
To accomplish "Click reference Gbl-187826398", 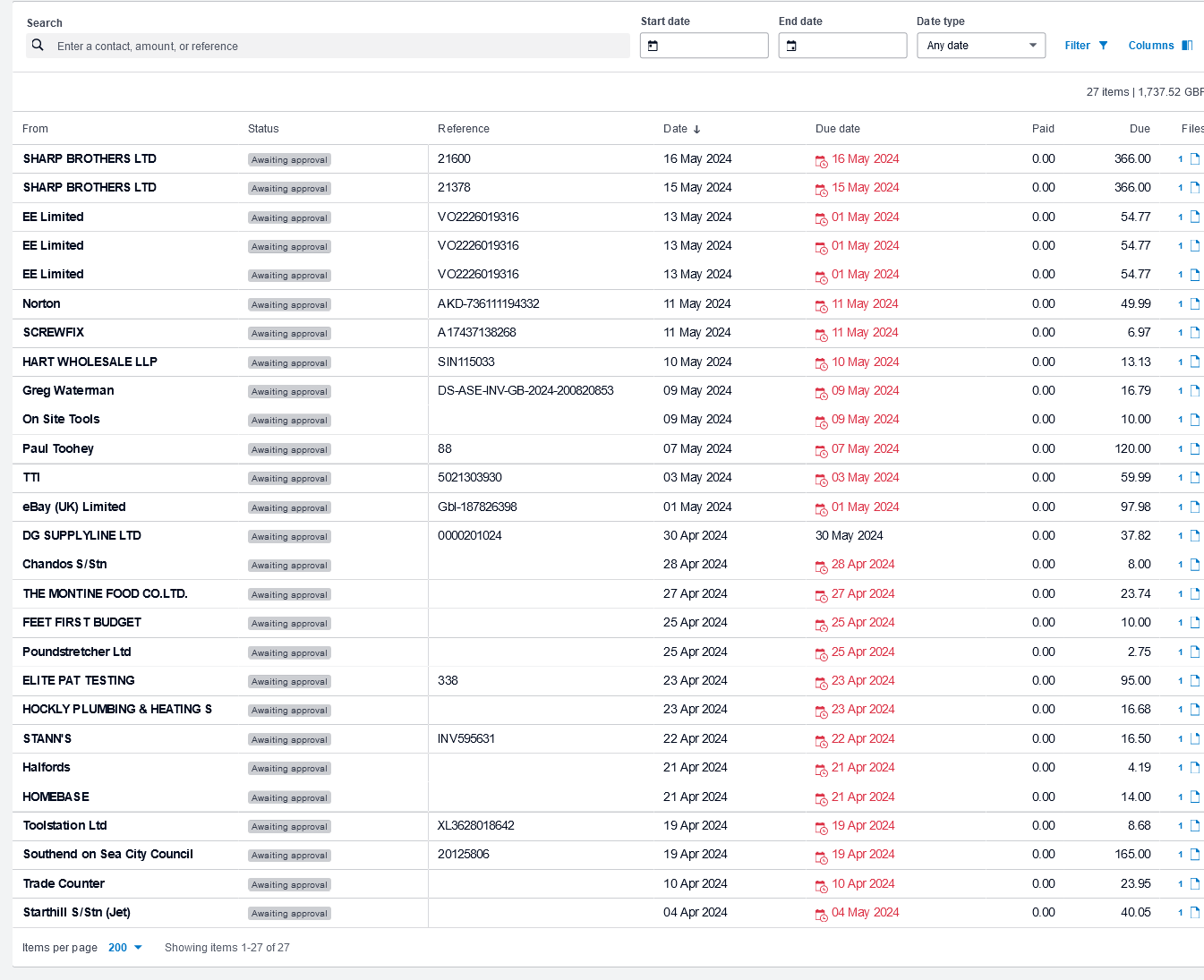I will click(x=477, y=507).
